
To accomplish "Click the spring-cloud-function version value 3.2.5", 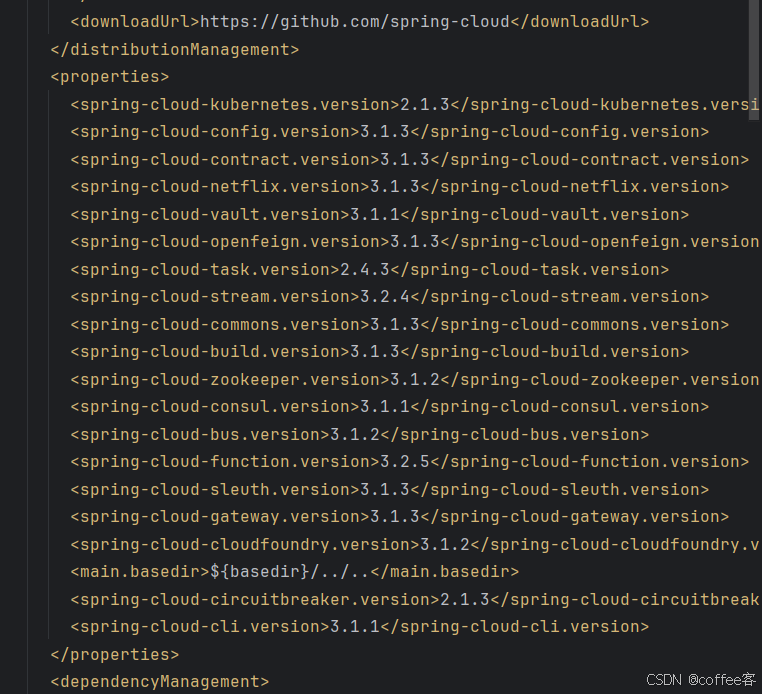I will pos(405,462).
